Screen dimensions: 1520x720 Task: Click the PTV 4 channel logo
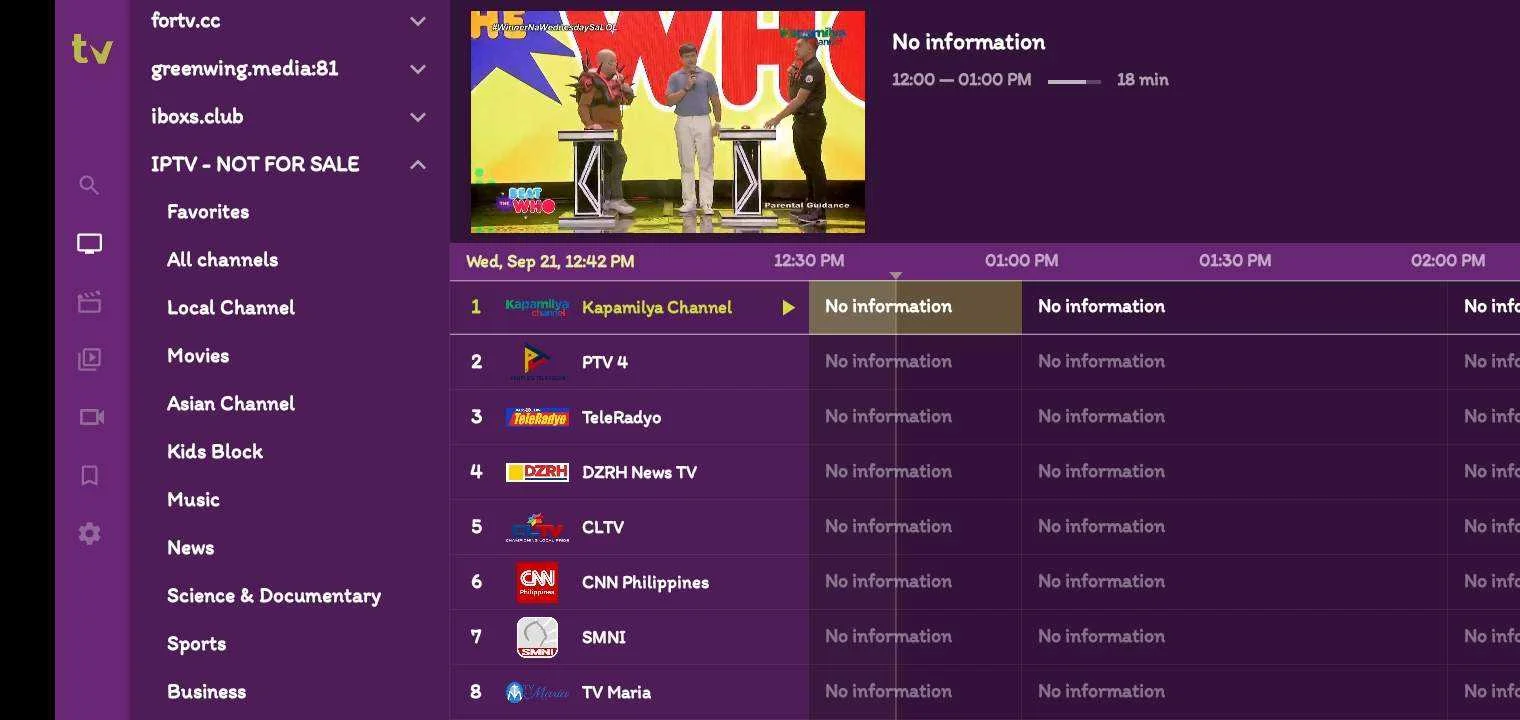537,362
